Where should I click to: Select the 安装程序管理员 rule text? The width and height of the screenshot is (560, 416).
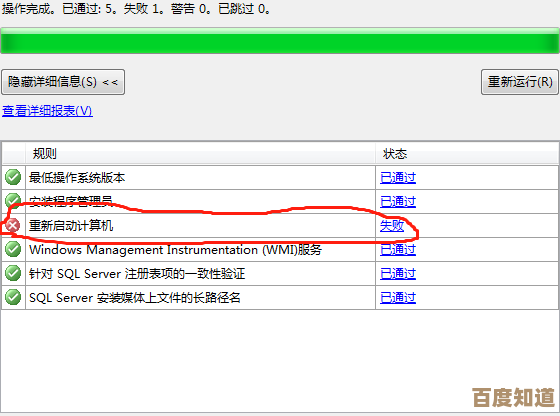coord(71,201)
